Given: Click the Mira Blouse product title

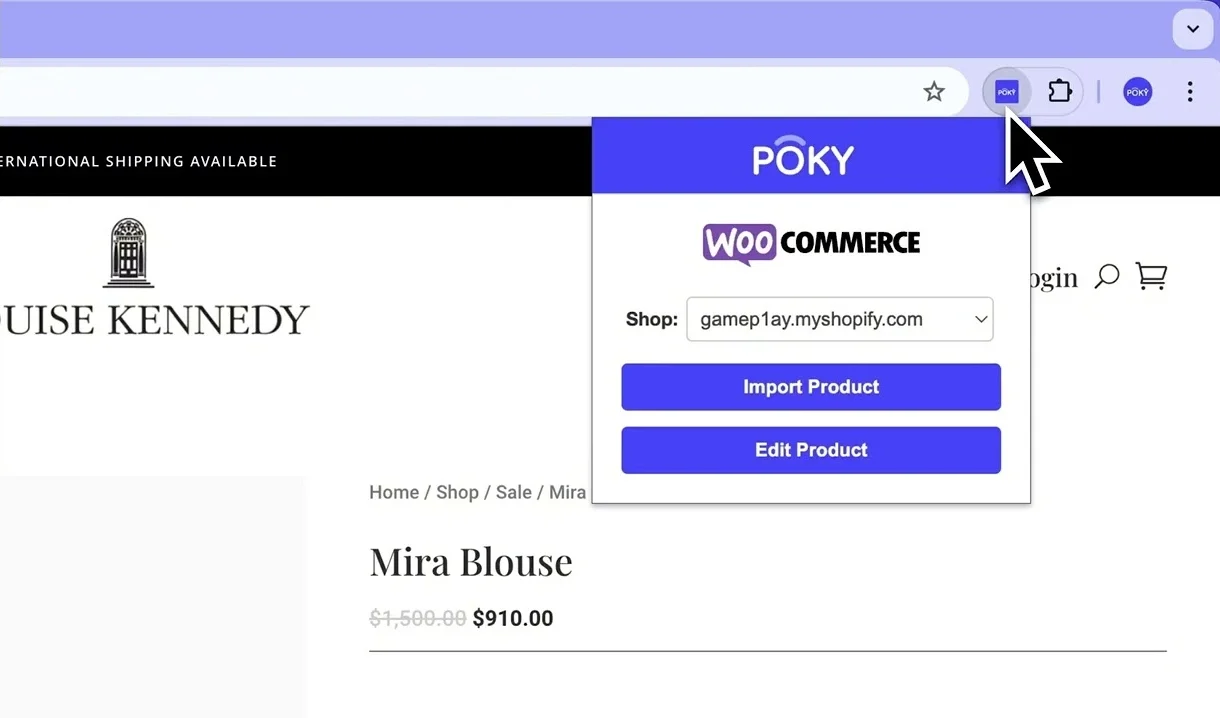Looking at the screenshot, I should pos(471,561).
